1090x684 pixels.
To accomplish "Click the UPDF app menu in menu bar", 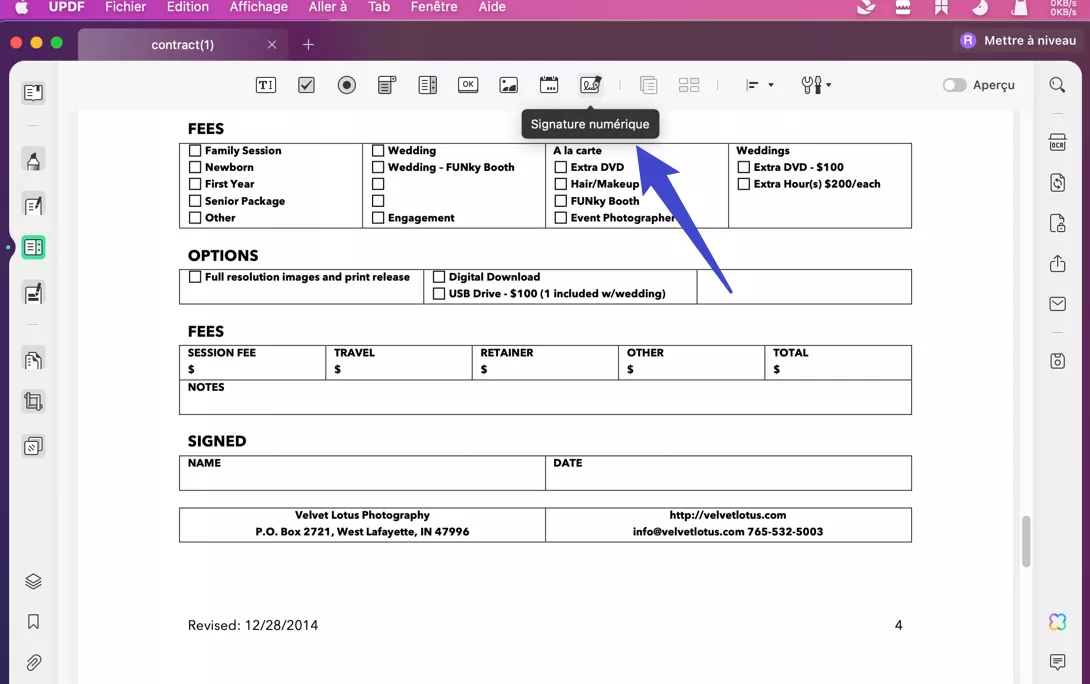I will click(66, 7).
